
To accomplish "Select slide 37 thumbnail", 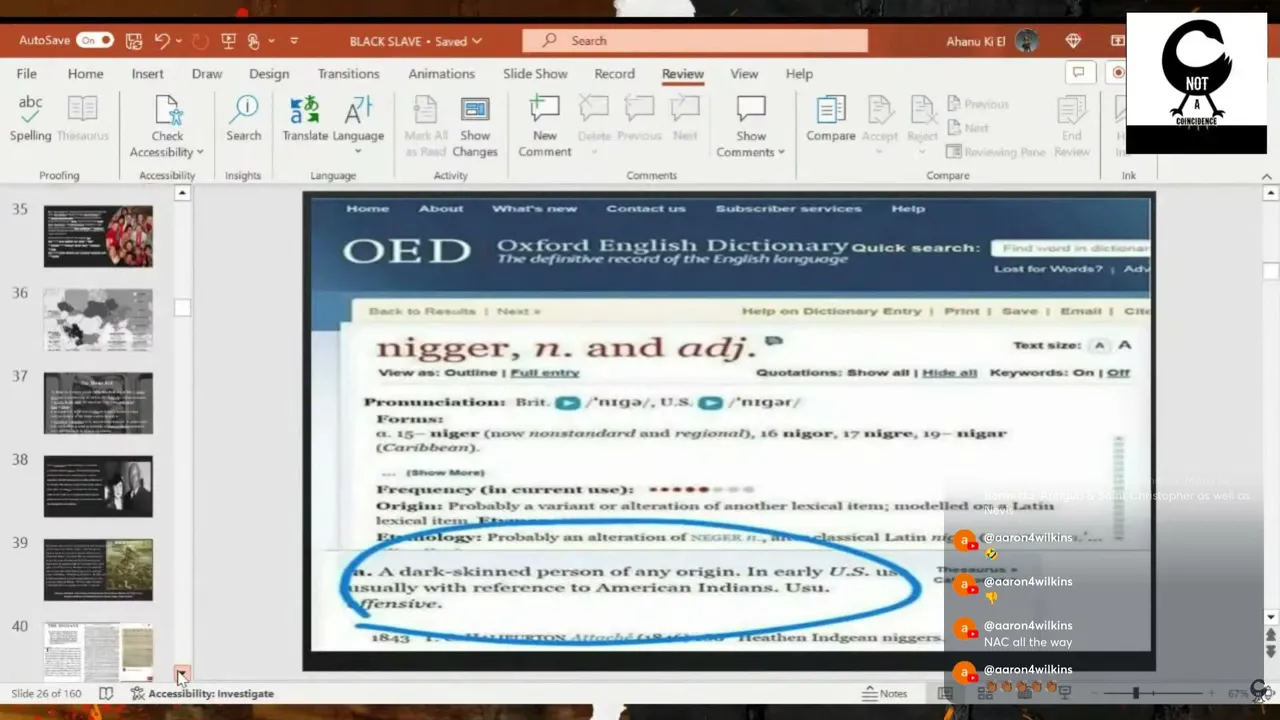I will coord(98,403).
